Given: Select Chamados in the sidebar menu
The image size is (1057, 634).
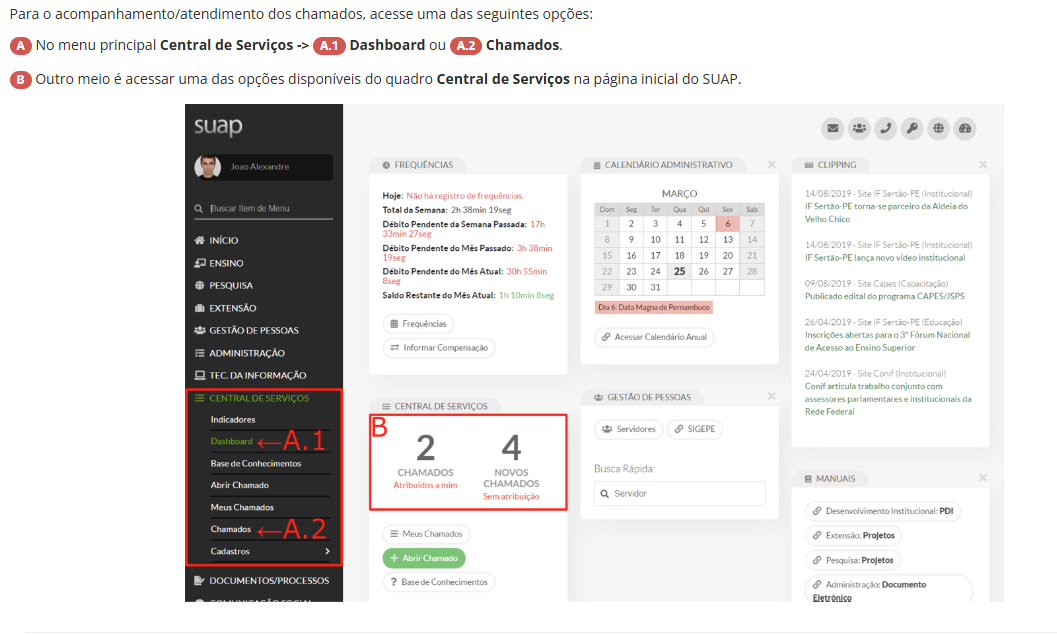Looking at the screenshot, I should [231, 530].
